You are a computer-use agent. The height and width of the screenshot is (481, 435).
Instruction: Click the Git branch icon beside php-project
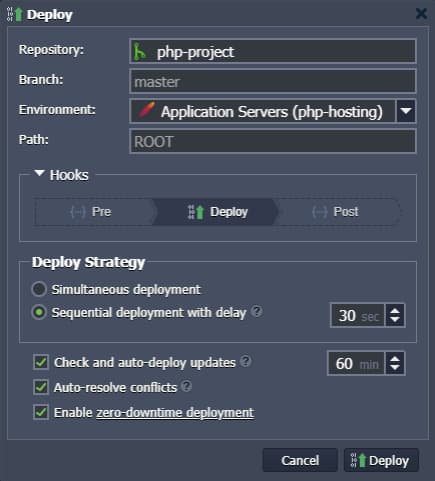139,51
